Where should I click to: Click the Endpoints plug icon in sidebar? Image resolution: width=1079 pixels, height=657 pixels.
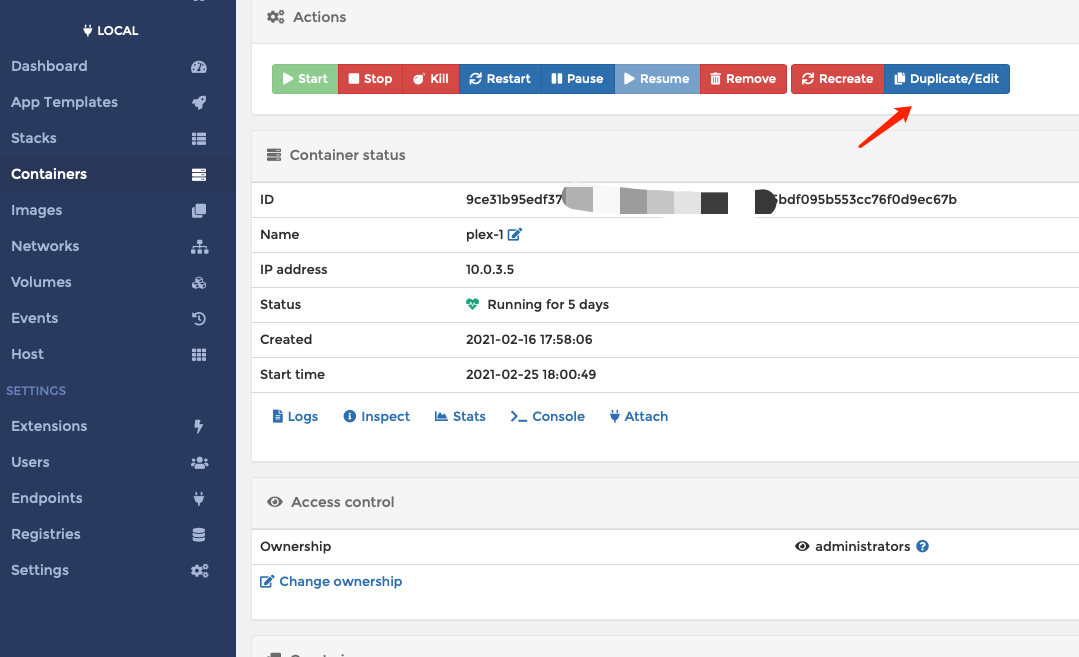click(x=199, y=499)
